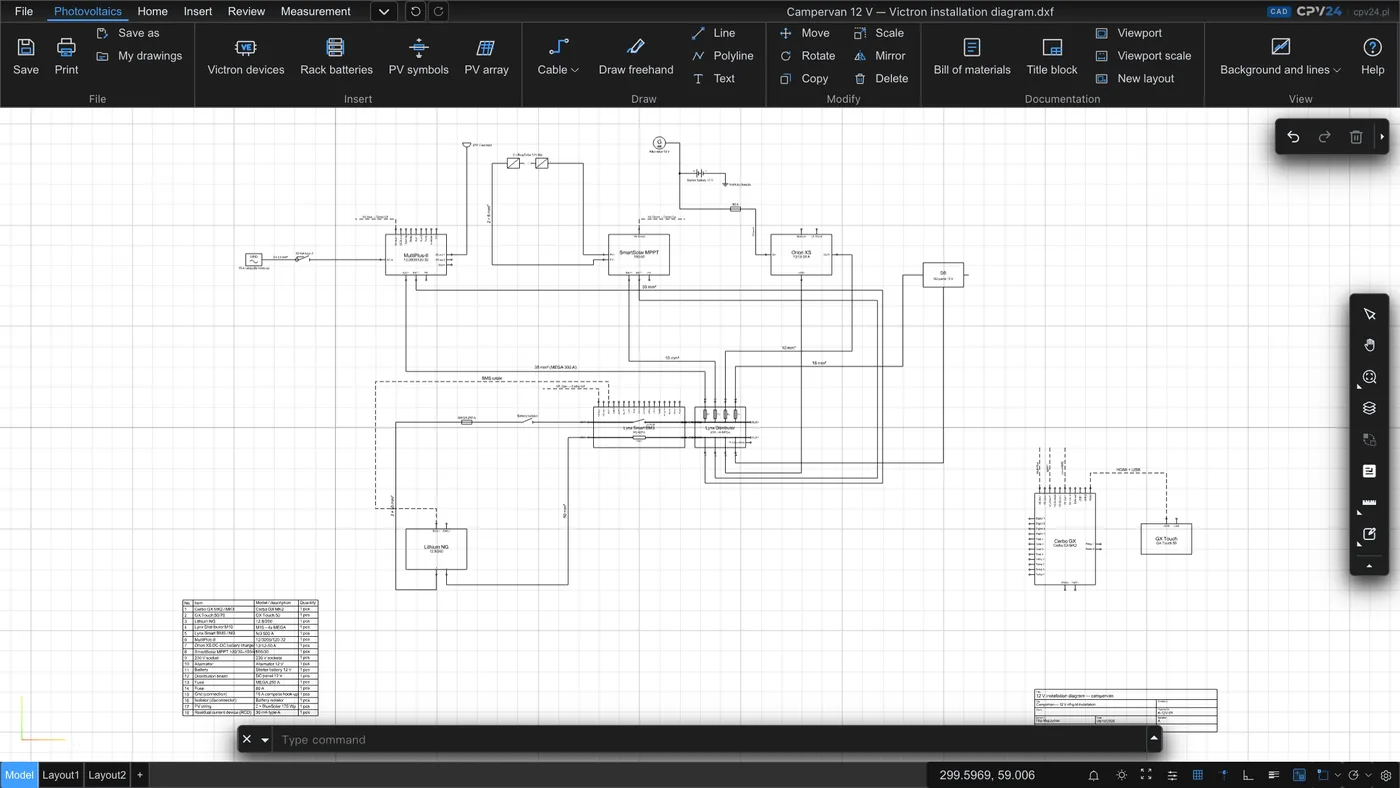Viewport: 1400px width, 788px height.
Task: Undo using floating toolbar arrow
Action: 1293,137
